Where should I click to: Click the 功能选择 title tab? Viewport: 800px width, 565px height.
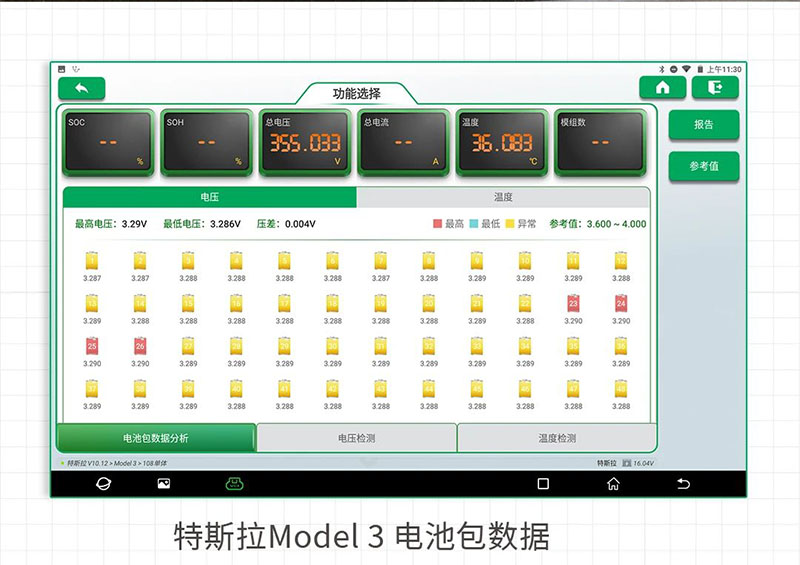[357, 93]
